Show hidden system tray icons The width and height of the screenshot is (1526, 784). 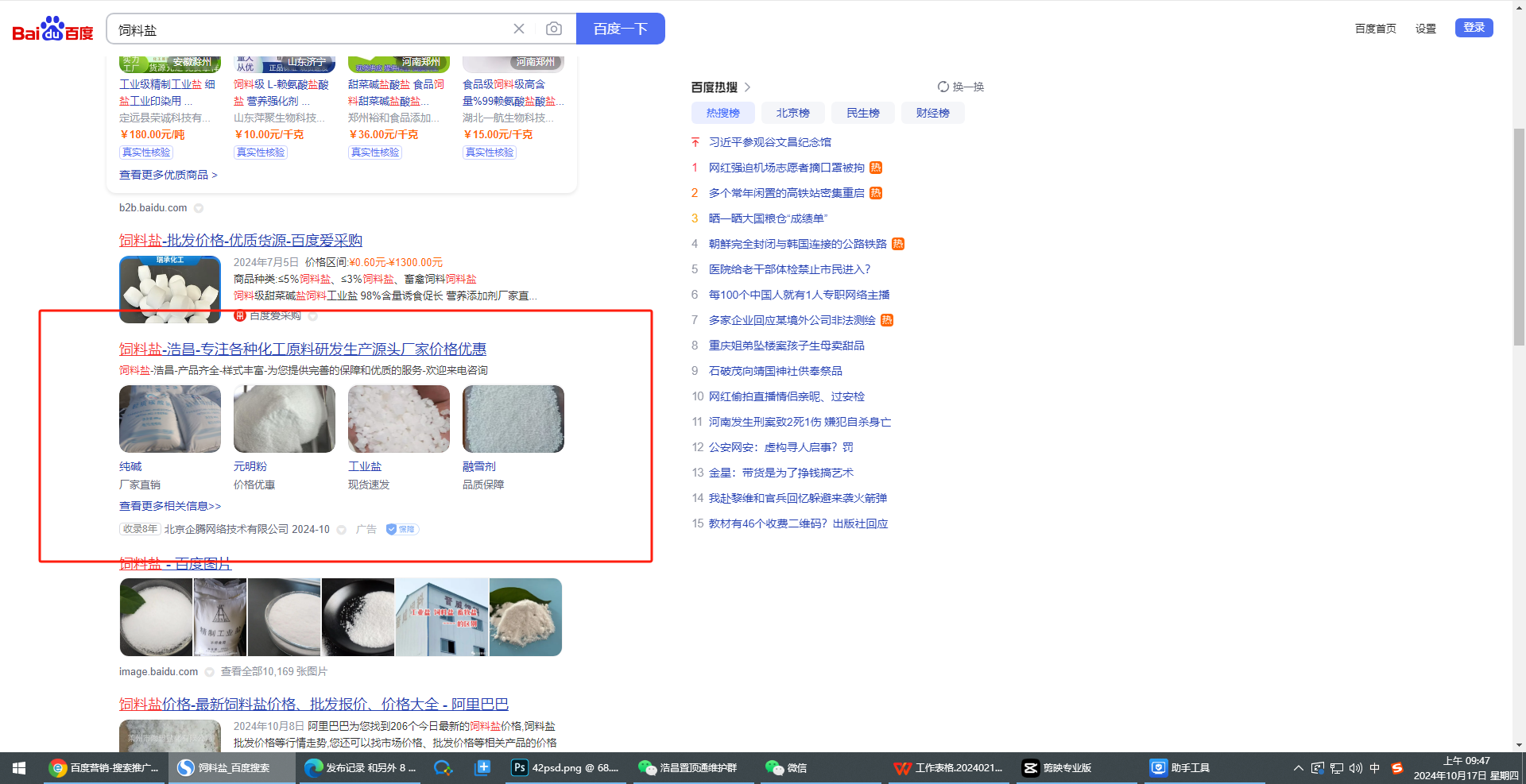click(1299, 768)
